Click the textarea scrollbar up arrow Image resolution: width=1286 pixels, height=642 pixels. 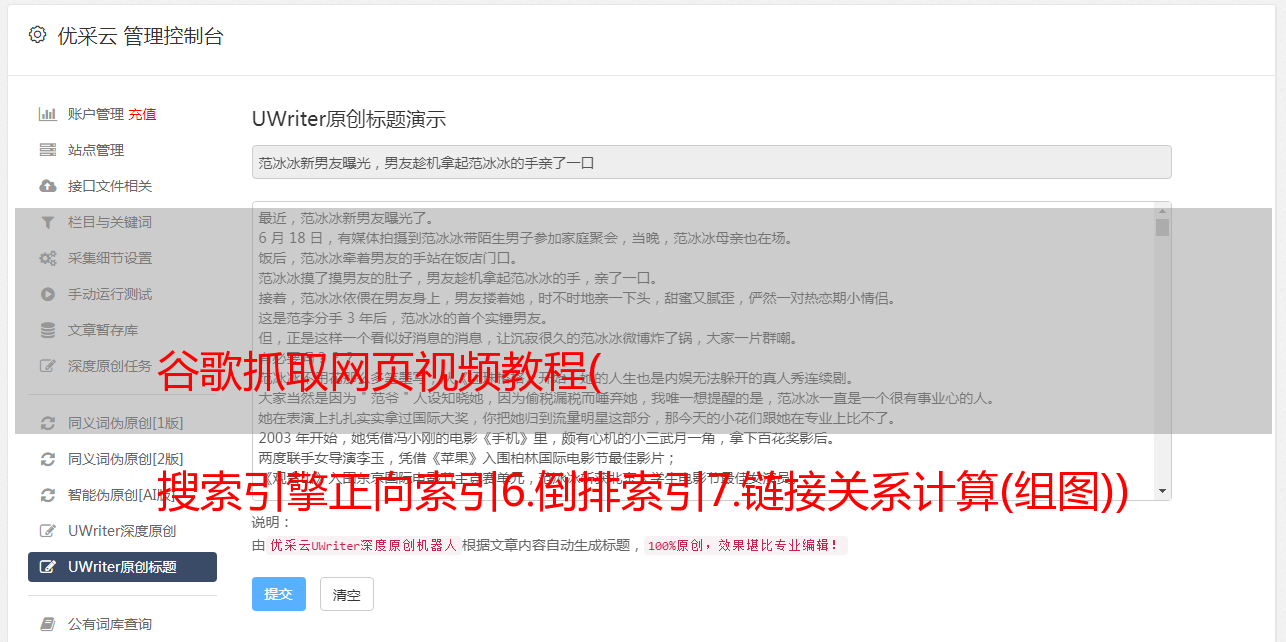tap(1162, 210)
